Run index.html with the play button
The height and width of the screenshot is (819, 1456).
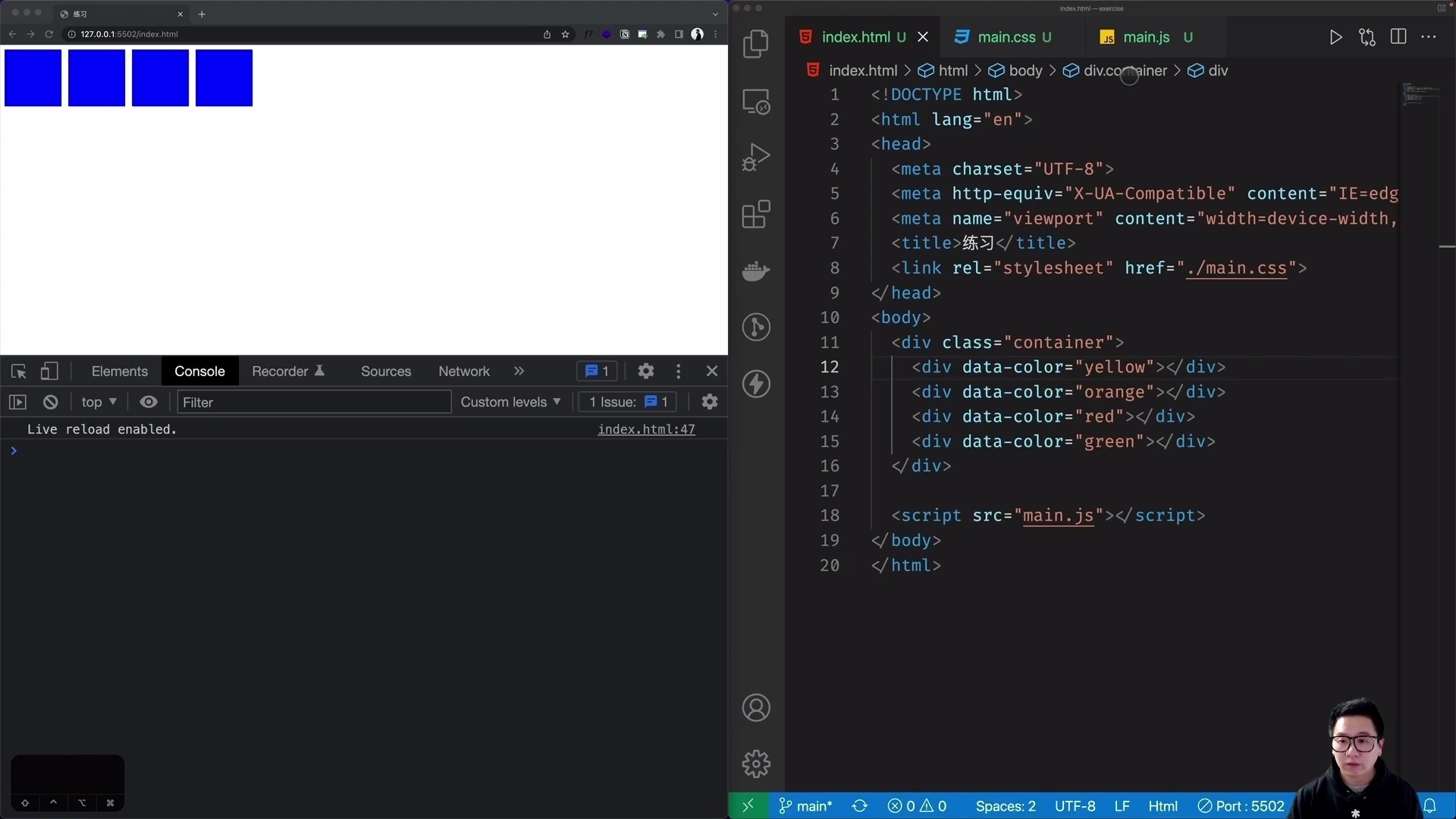pyautogui.click(x=1336, y=36)
